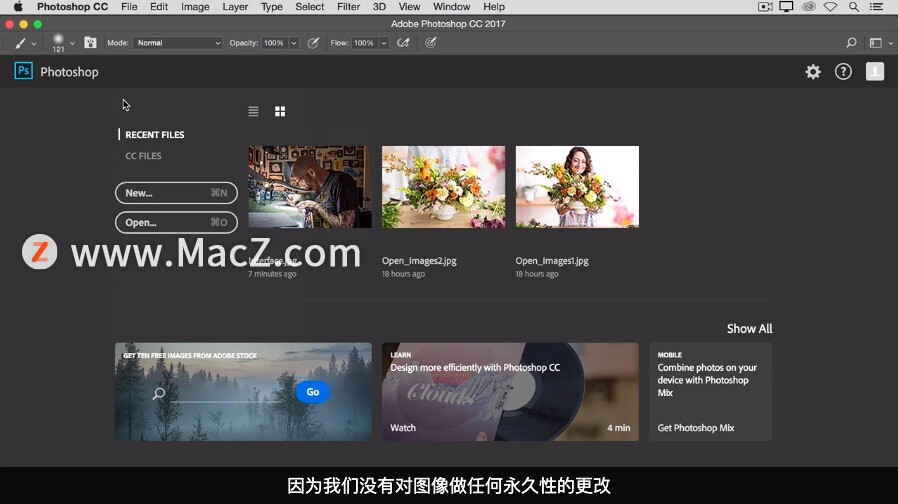Click the New... button

coord(176,193)
